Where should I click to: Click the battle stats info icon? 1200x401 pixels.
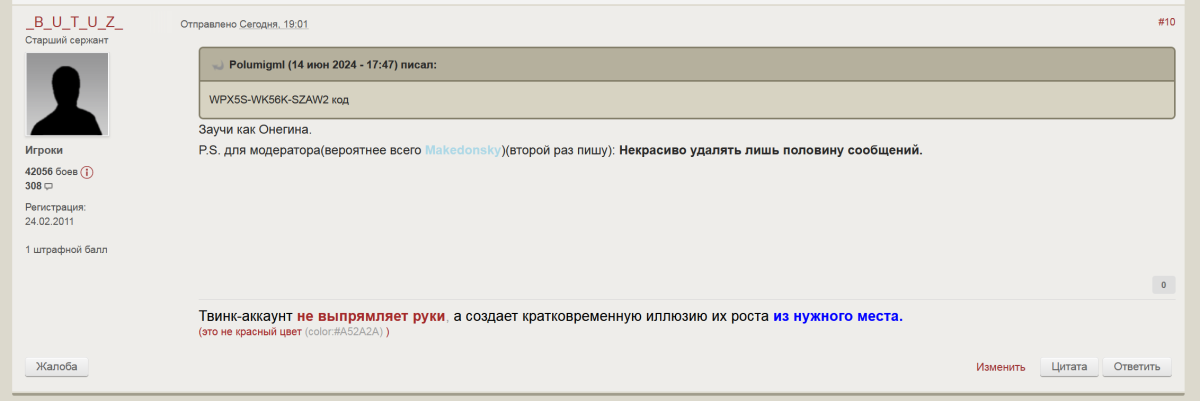(x=87, y=172)
